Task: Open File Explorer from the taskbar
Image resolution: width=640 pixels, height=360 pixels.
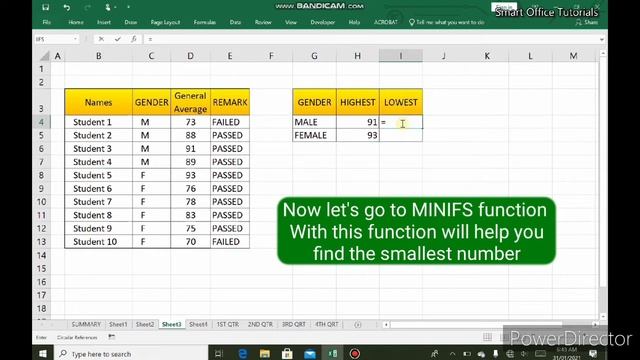Action: coord(265,353)
